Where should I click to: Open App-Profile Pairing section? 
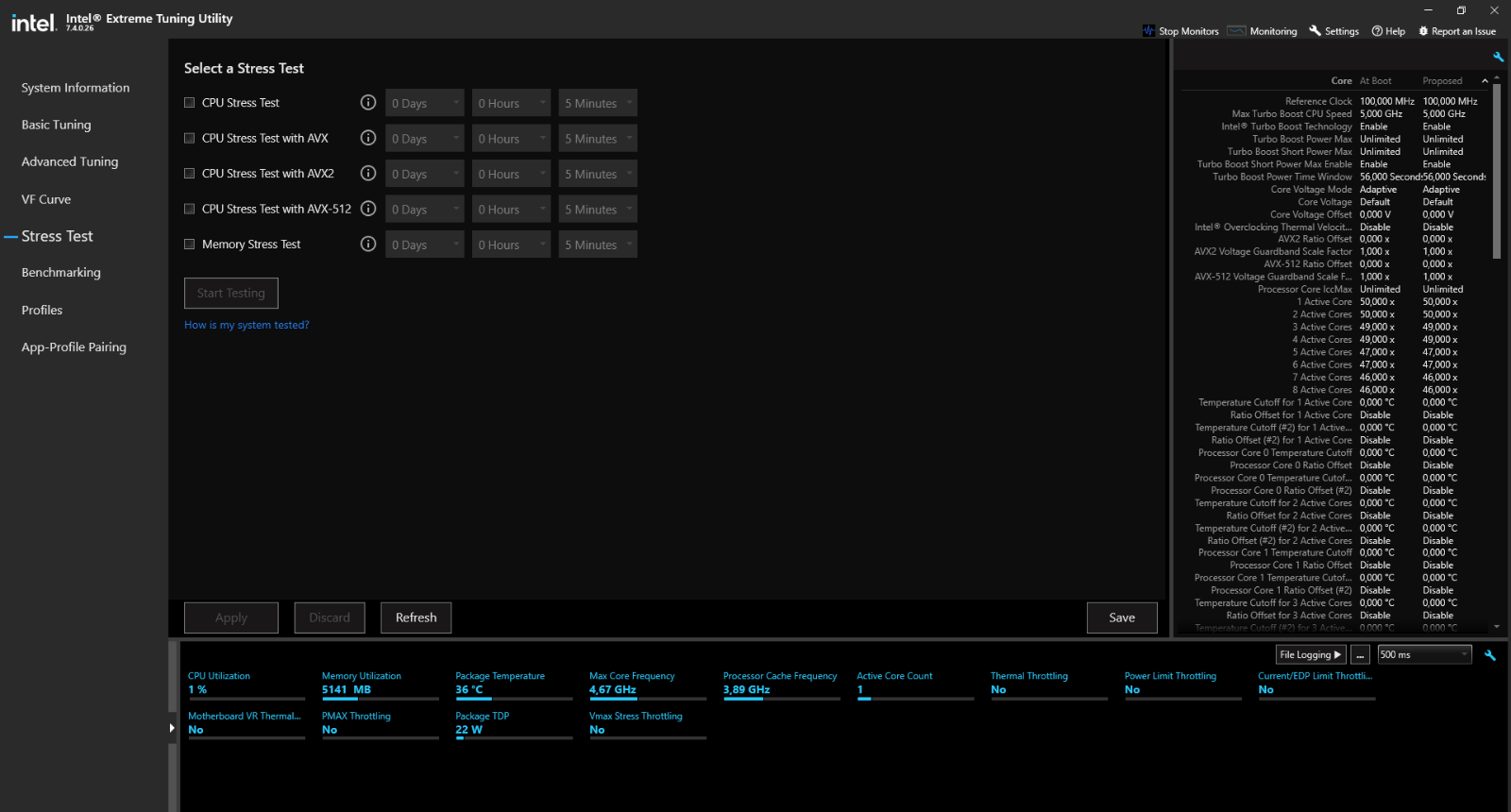[x=74, y=347]
